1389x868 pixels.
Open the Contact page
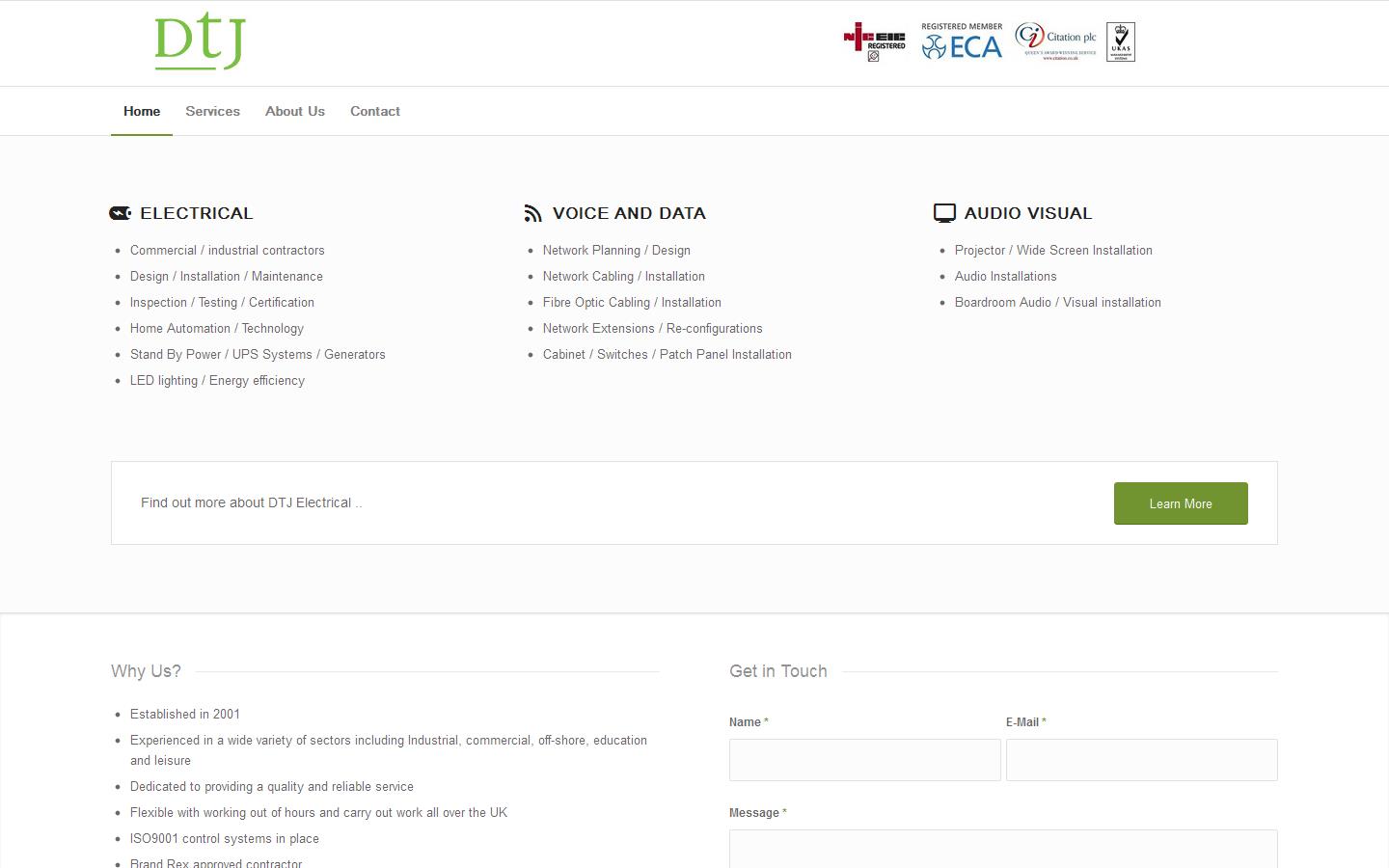pos(375,111)
